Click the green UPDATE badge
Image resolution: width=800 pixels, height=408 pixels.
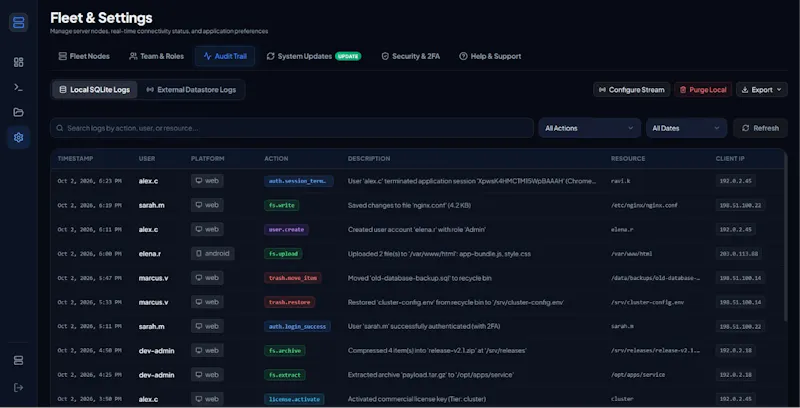tap(348, 56)
